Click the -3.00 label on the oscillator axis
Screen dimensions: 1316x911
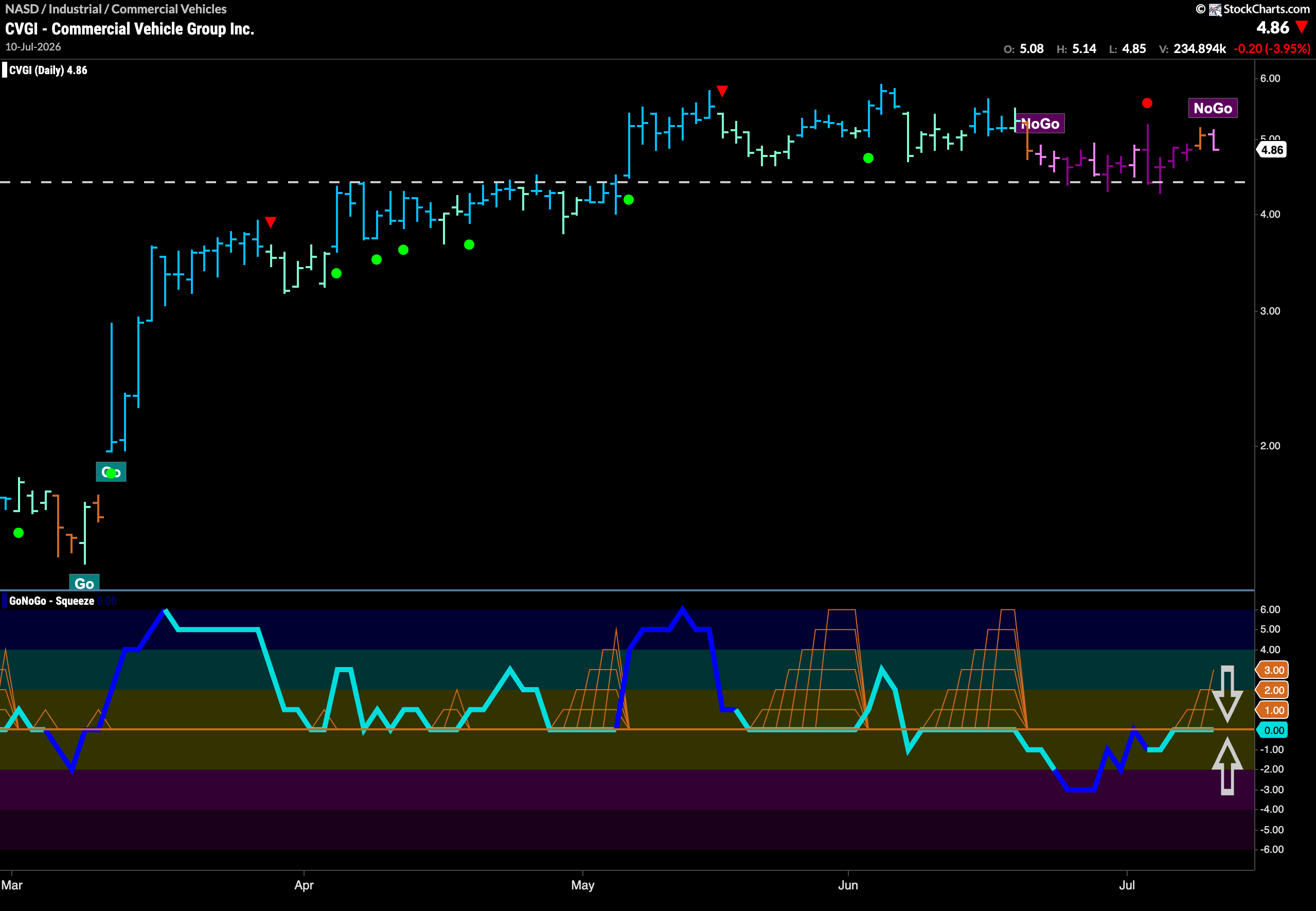(1272, 790)
